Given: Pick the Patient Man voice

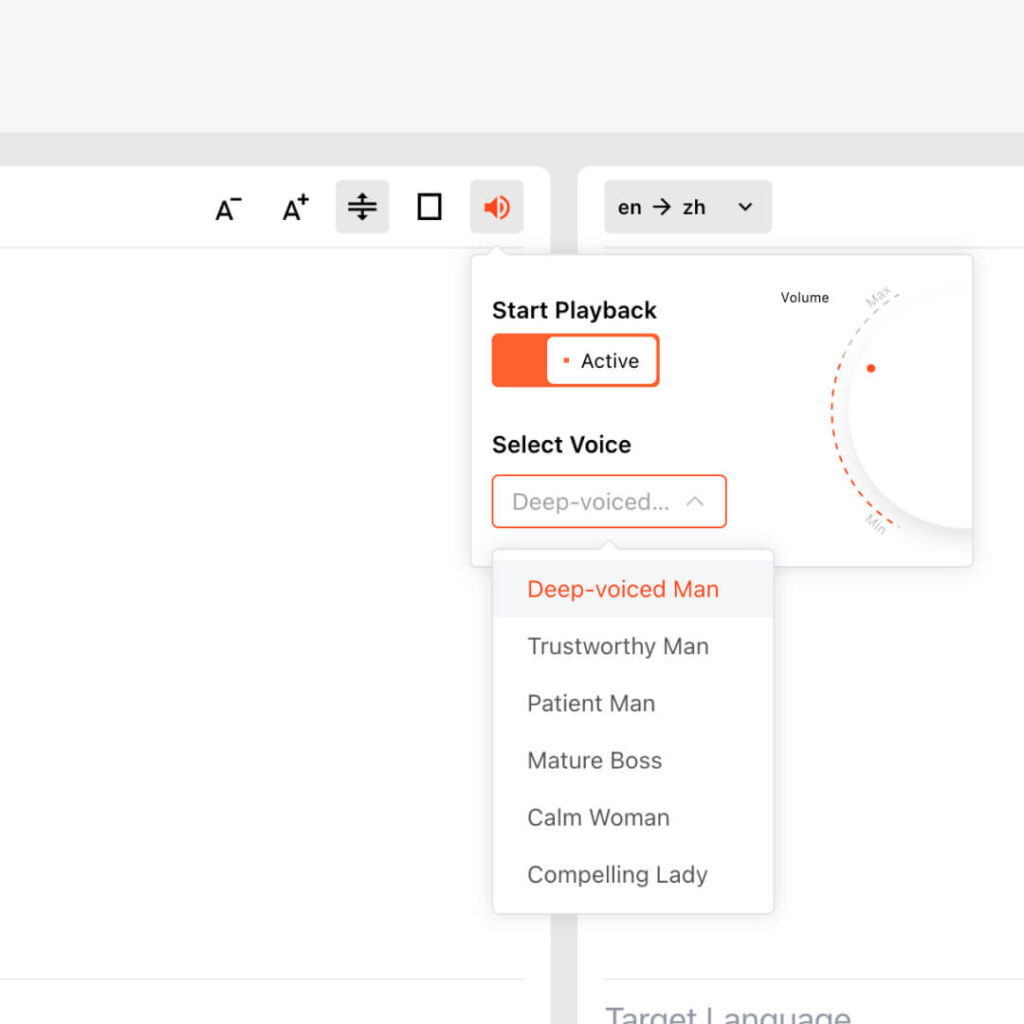Looking at the screenshot, I should (591, 703).
